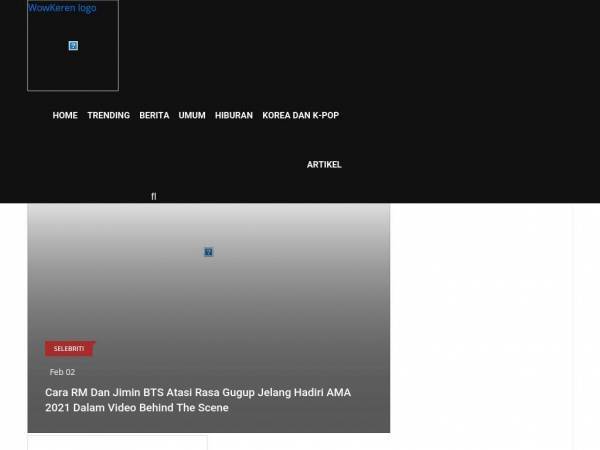Click the black strip right of ARTIKEL
Screen dimensions: 600x450
tap(471, 165)
